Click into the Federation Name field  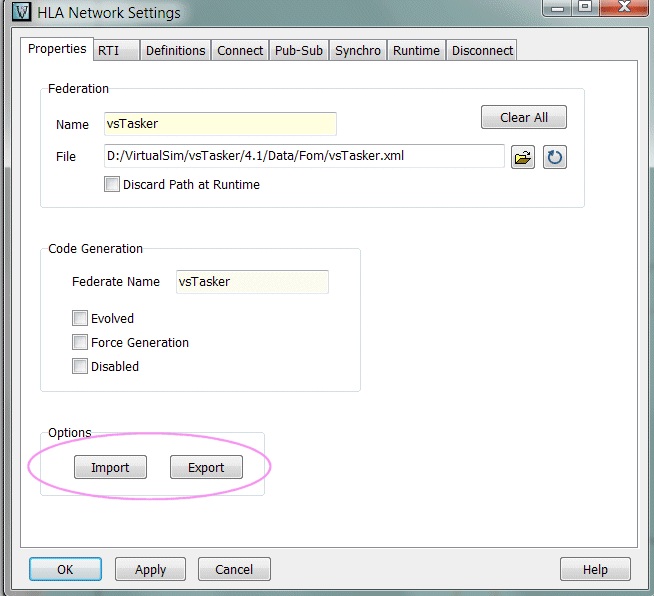(x=220, y=124)
